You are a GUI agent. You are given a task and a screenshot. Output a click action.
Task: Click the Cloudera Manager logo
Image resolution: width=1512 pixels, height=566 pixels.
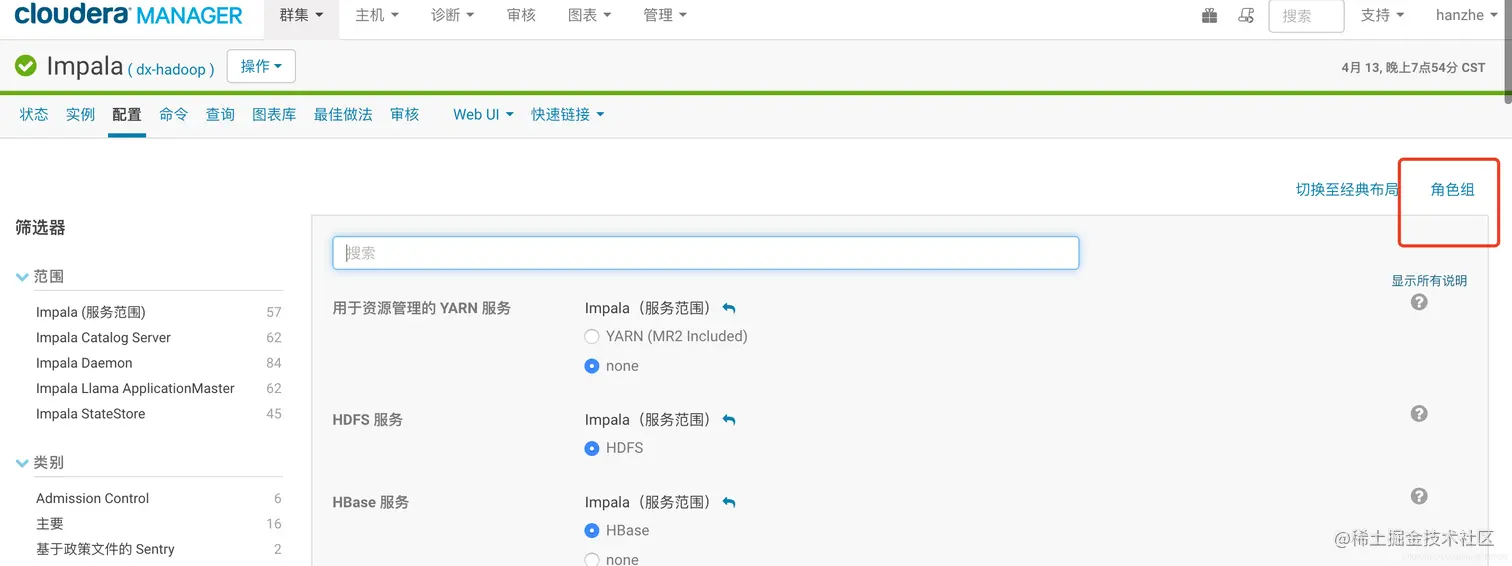[x=128, y=15]
